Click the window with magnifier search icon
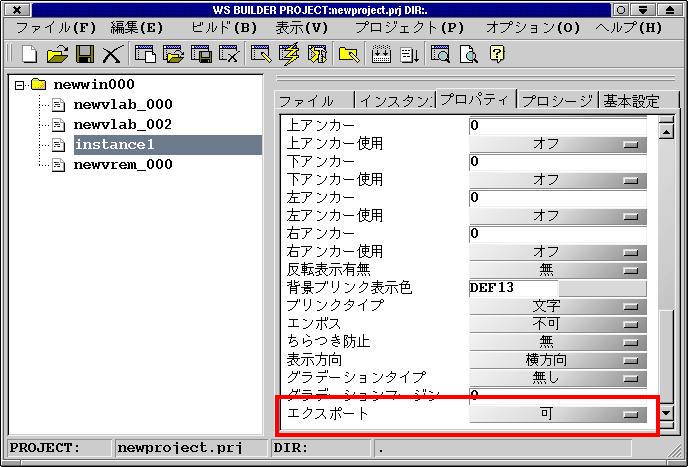The width and height of the screenshot is (688, 467). pyautogui.click(x=440, y=54)
